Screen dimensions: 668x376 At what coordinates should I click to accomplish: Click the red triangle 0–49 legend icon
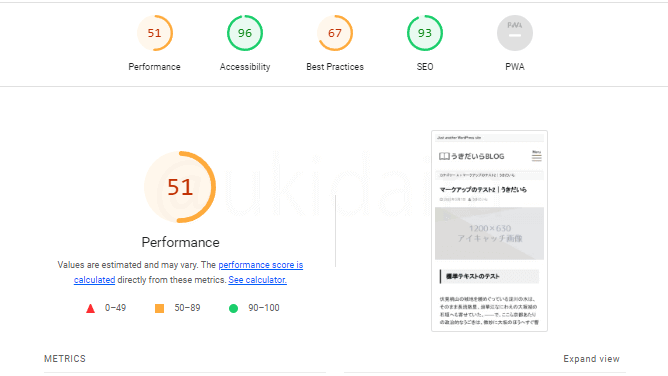pyautogui.click(x=90, y=308)
